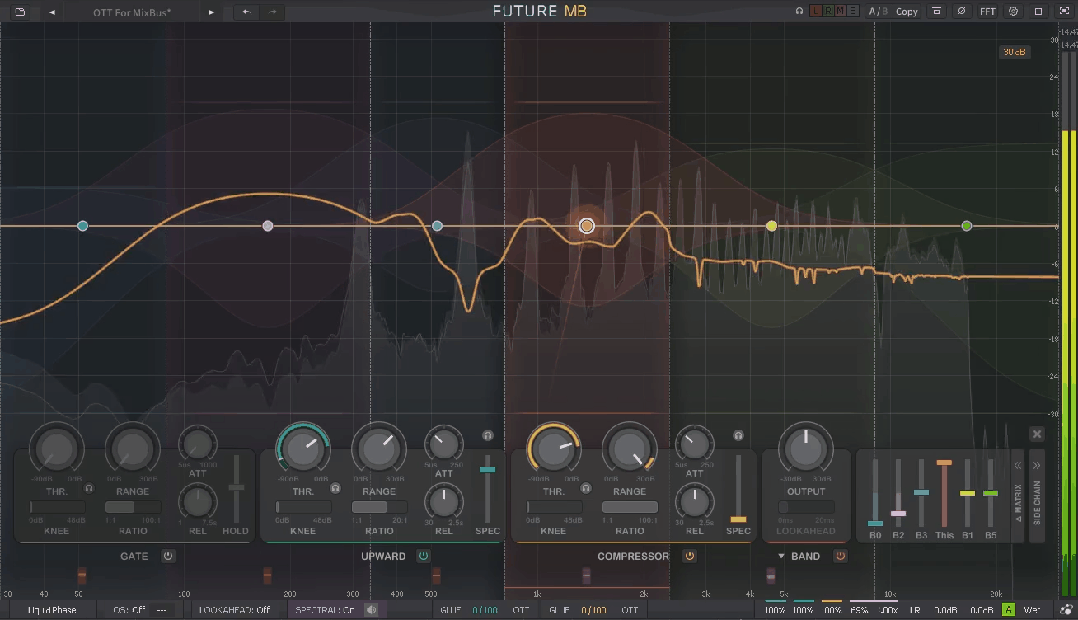Click the B0 matrix fader
The image size is (1078, 620).
point(875,494)
